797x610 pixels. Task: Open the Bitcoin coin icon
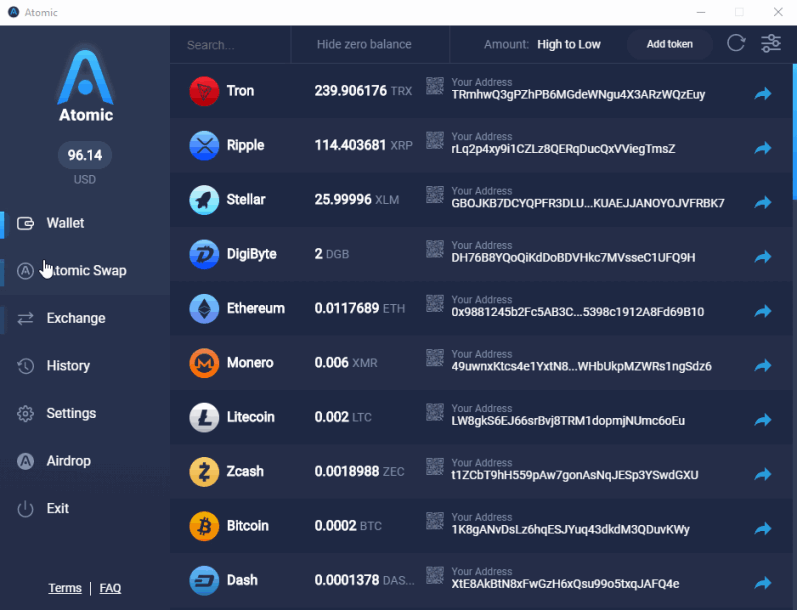pyautogui.click(x=204, y=526)
